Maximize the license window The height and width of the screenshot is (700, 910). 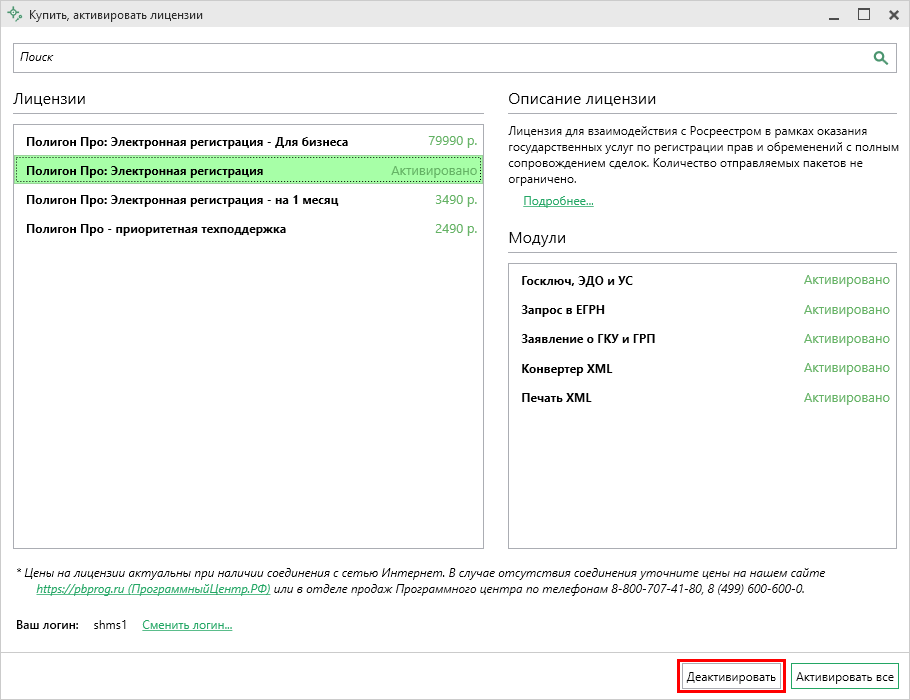tap(864, 15)
